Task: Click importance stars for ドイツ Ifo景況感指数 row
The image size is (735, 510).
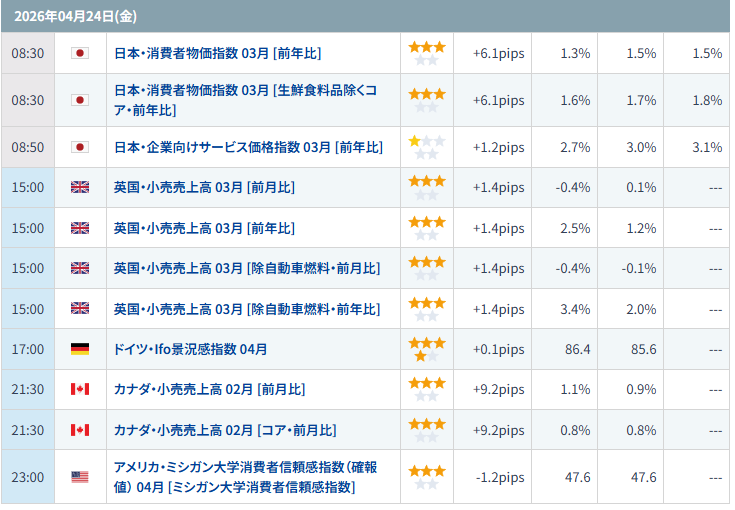Action: (x=427, y=349)
